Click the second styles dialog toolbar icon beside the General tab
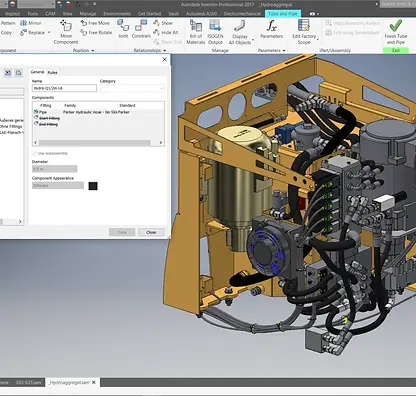Screen dimensions: 416x396 19,73
